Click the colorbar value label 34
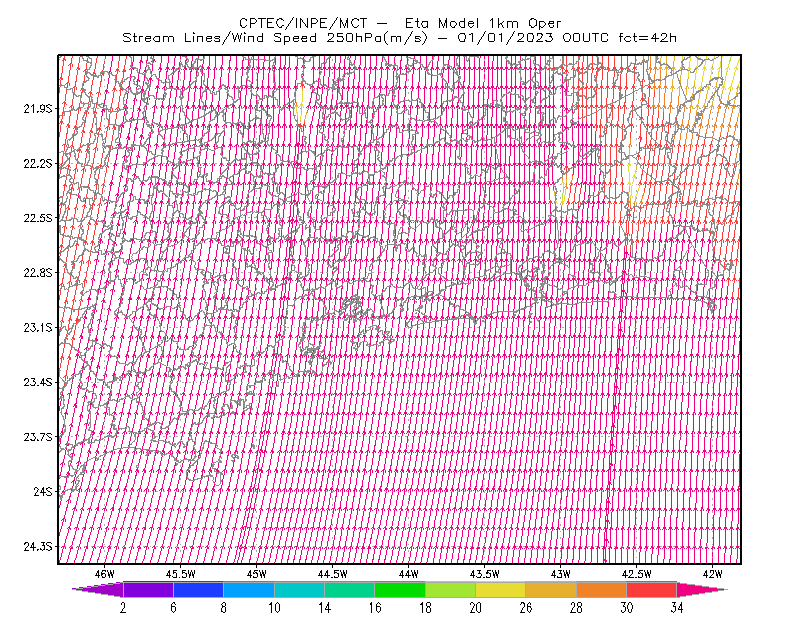Screen dimensions: 800x618 (677, 608)
